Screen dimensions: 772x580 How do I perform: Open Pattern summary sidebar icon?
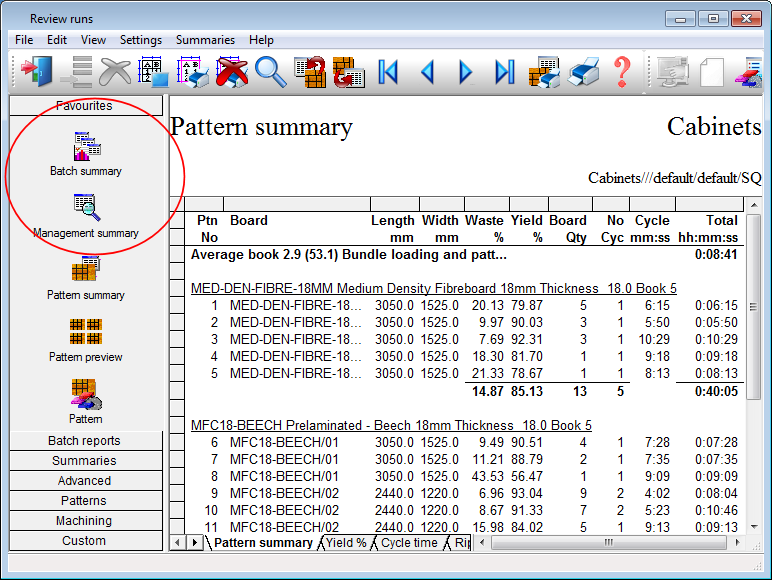click(x=86, y=278)
